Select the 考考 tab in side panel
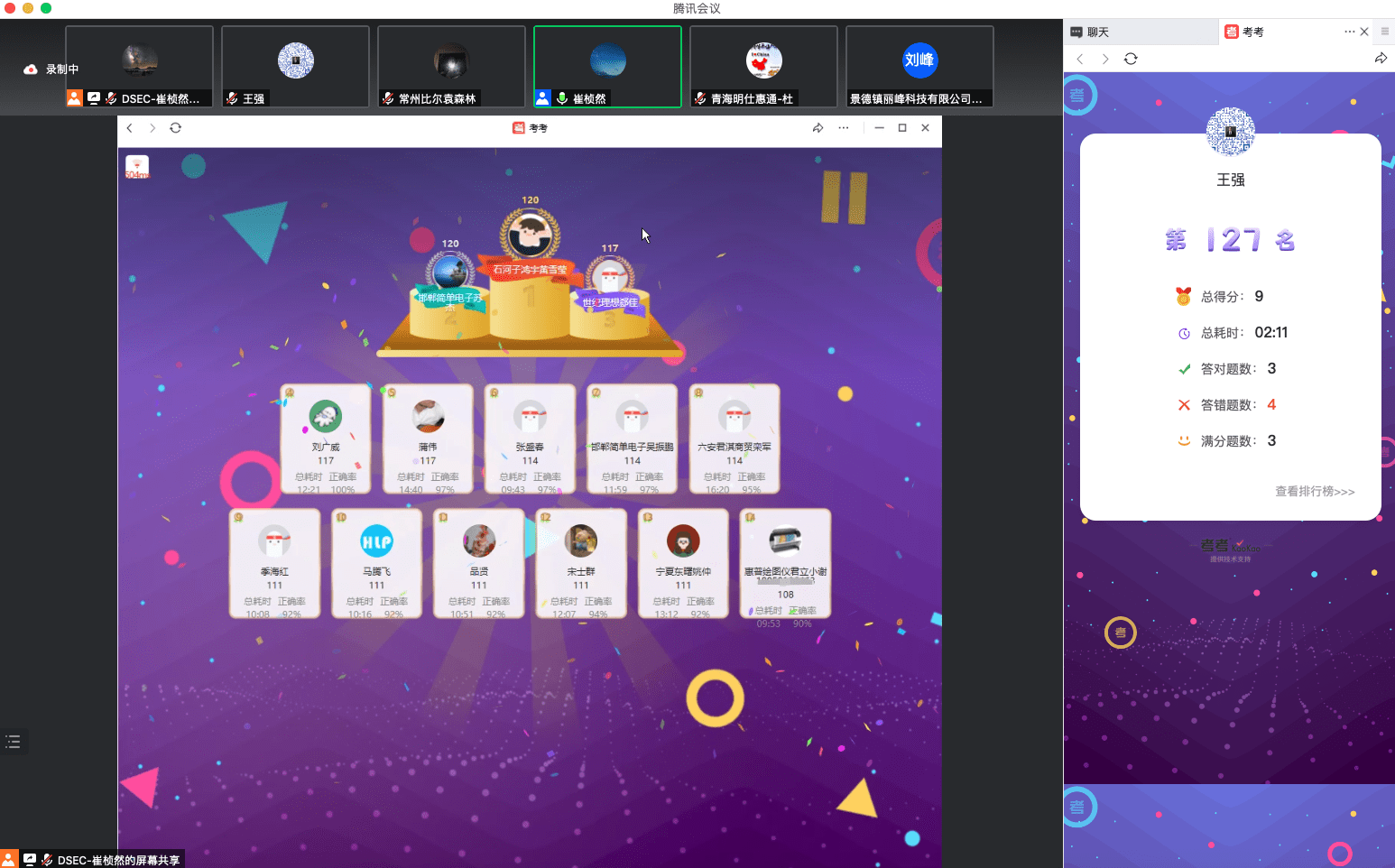 [x=1244, y=32]
